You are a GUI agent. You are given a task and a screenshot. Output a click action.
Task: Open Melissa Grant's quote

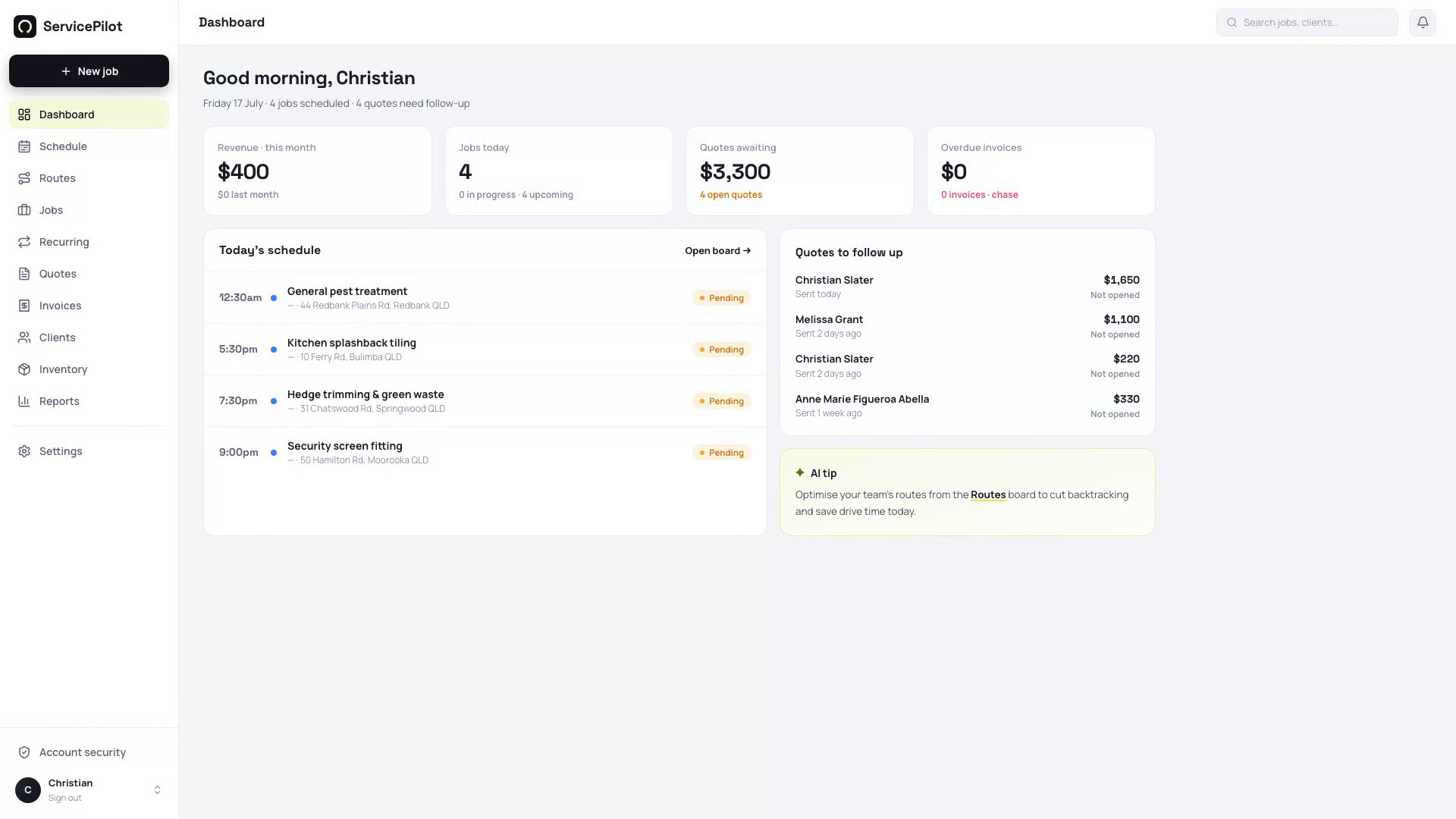pyautogui.click(x=967, y=326)
